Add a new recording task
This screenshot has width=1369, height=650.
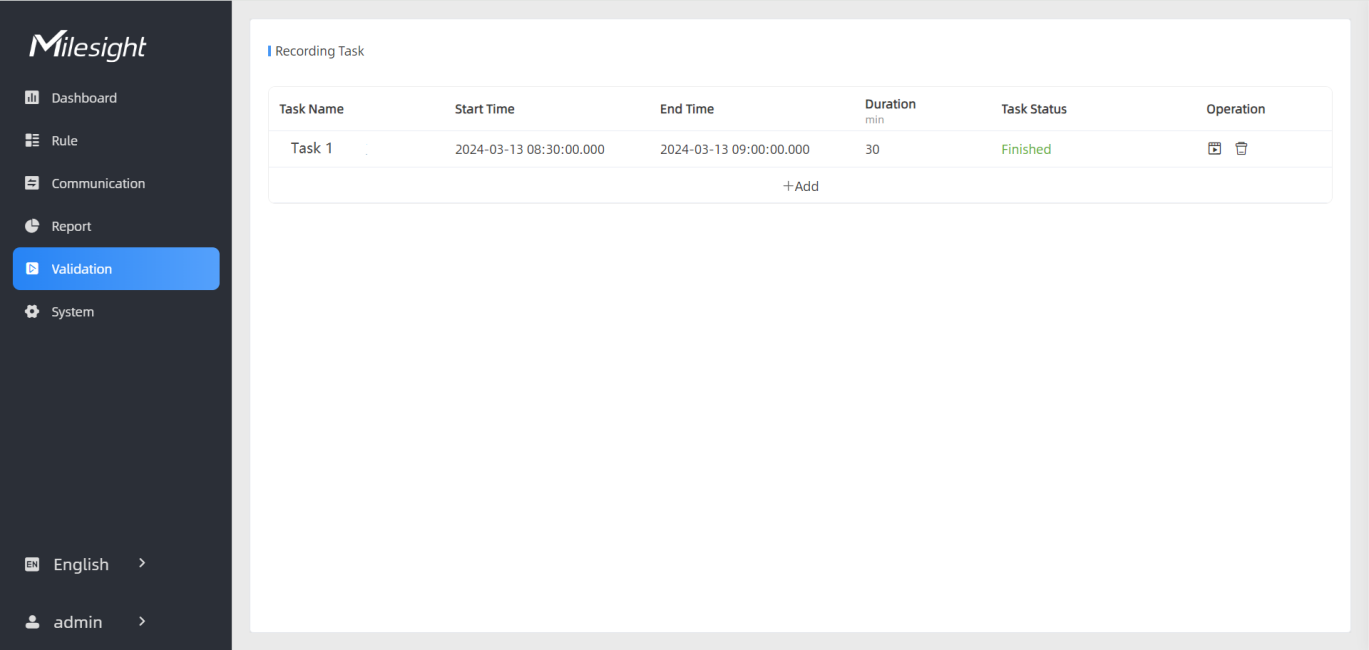[800, 186]
